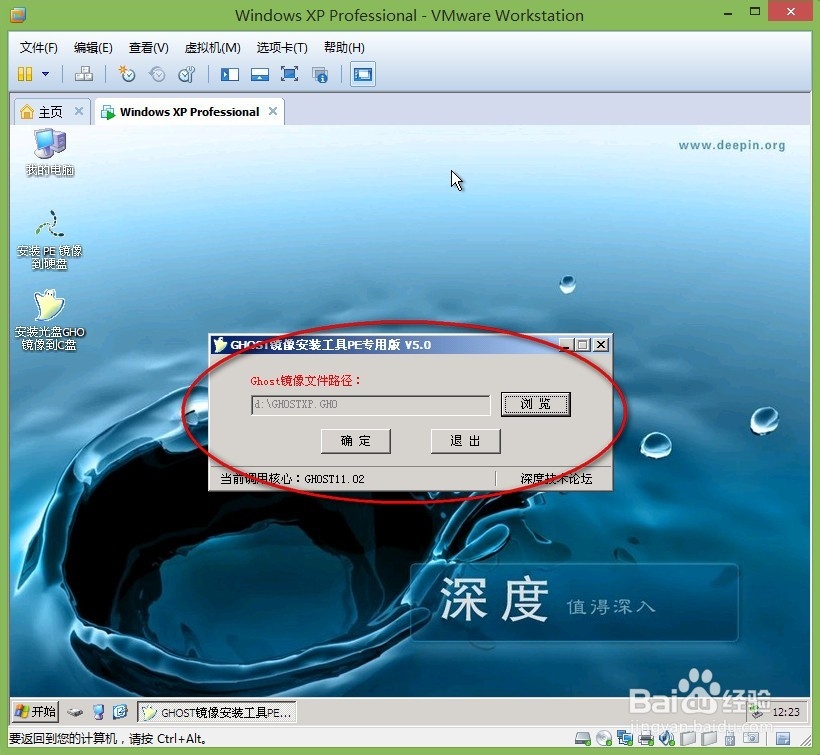Open the 文件(F) menu
The height and width of the screenshot is (755, 820).
pos(39,48)
